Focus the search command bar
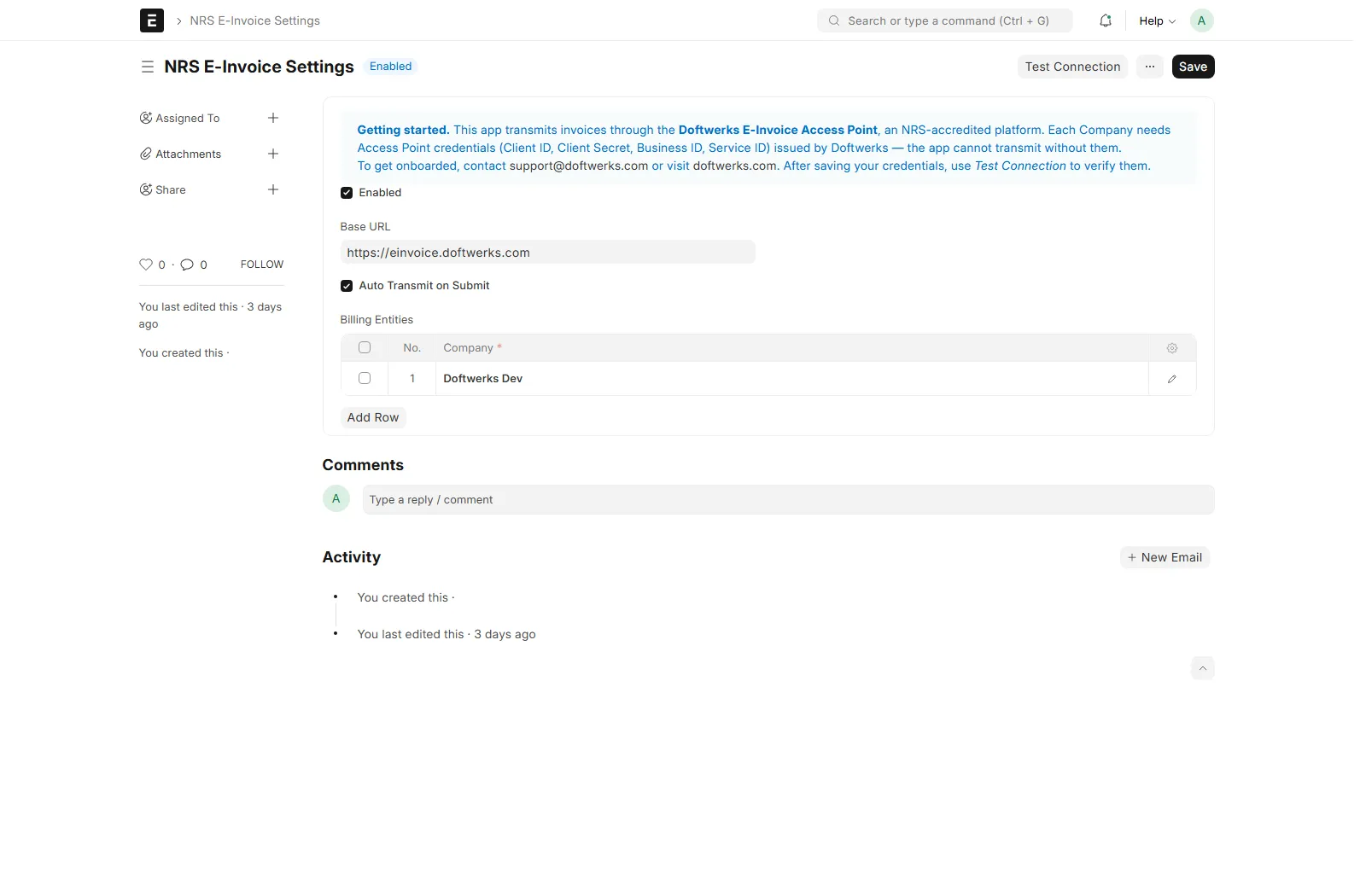1366x896 pixels. click(x=944, y=20)
